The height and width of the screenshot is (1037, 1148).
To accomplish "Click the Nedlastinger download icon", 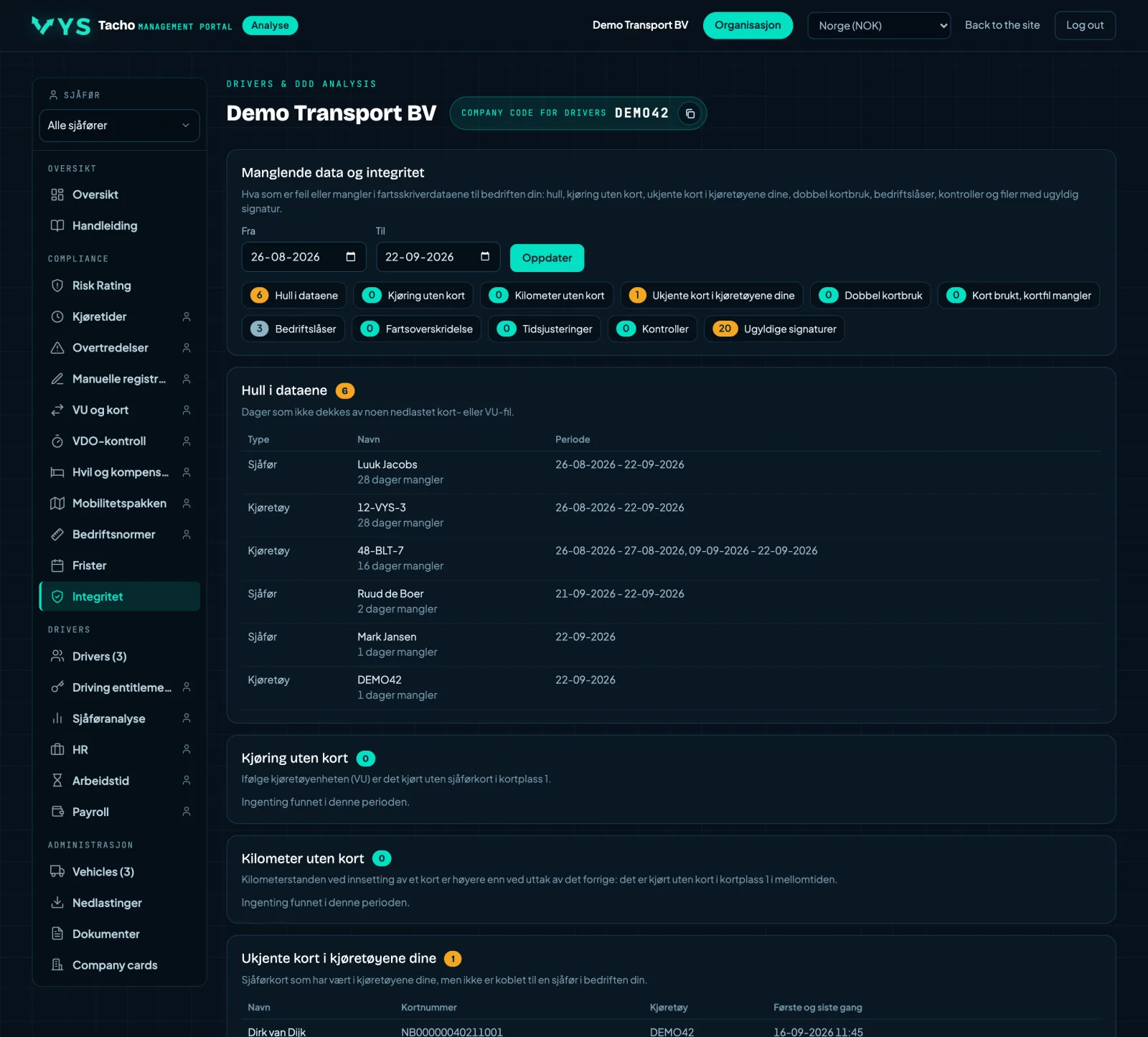I will click(57, 903).
